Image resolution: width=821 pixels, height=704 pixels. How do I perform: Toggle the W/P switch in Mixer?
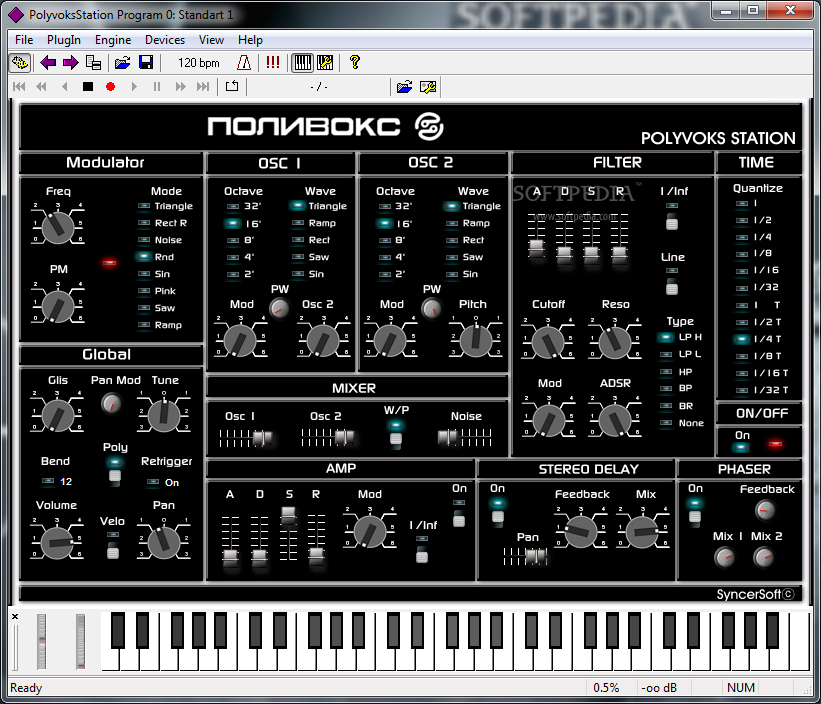[x=396, y=434]
